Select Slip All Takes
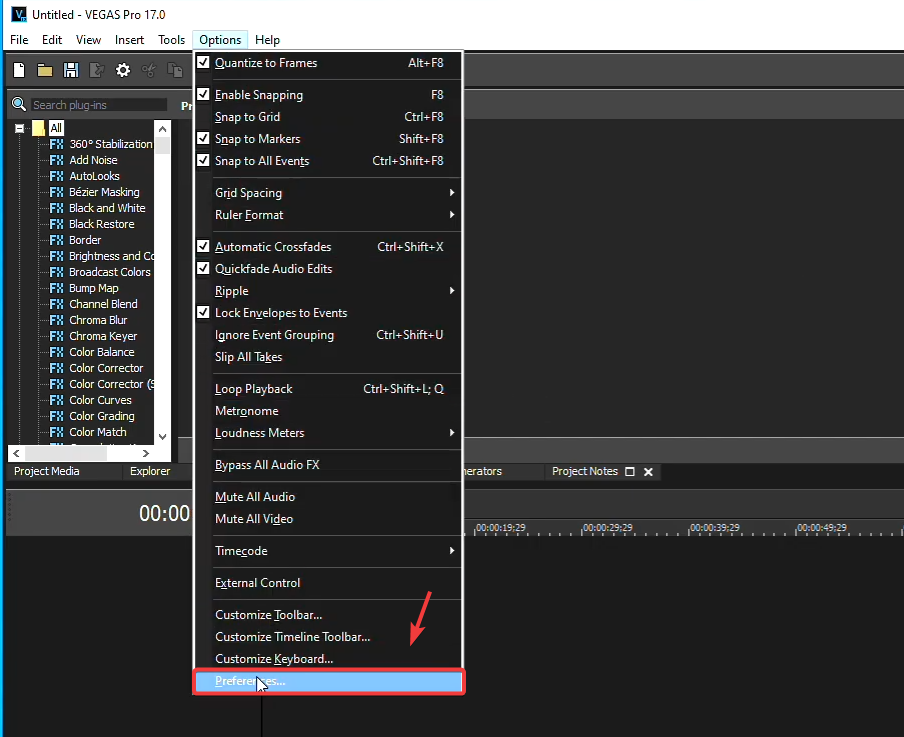The height and width of the screenshot is (737, 904). pos(329,356)
